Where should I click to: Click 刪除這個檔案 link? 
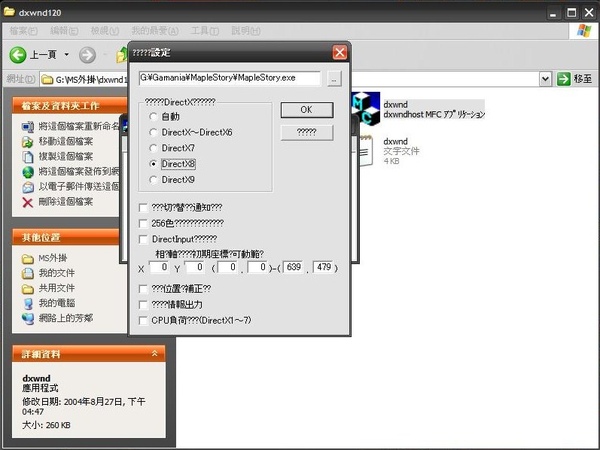pyautogui.click(x=66, y=202)
